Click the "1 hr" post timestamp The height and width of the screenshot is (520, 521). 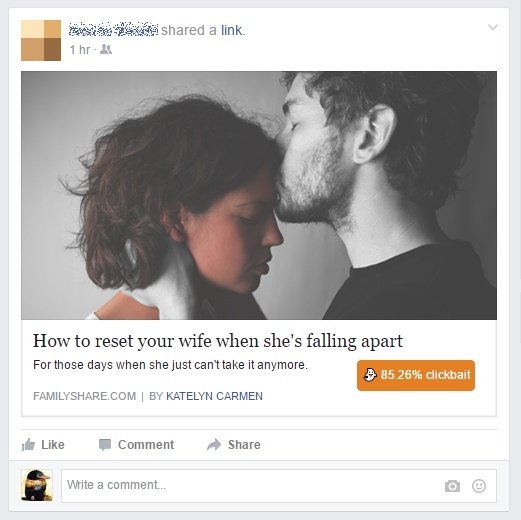[x=80, y=50]
